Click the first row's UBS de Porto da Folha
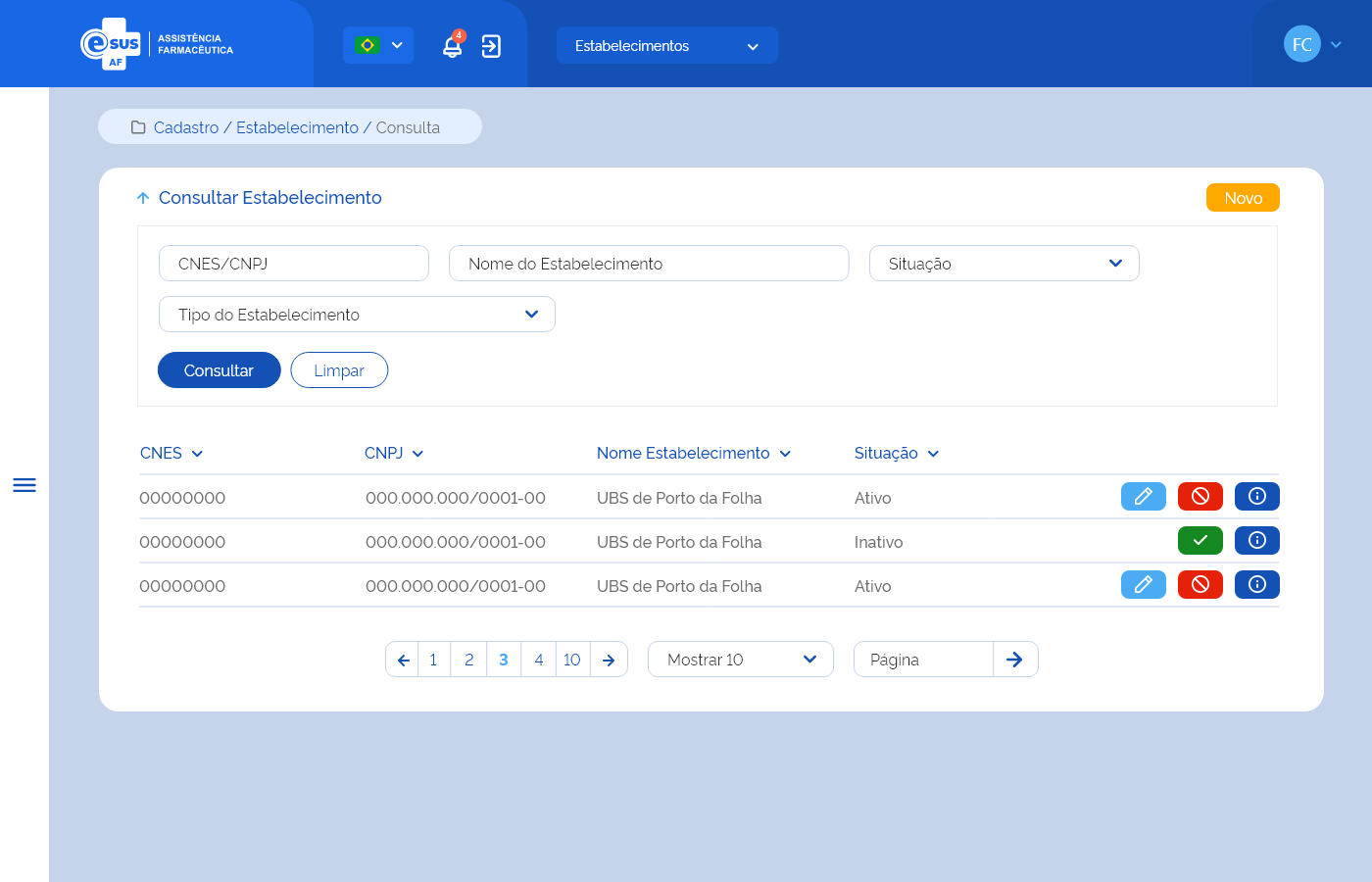The image size is (1372, 882). click(x=679, y=498)
